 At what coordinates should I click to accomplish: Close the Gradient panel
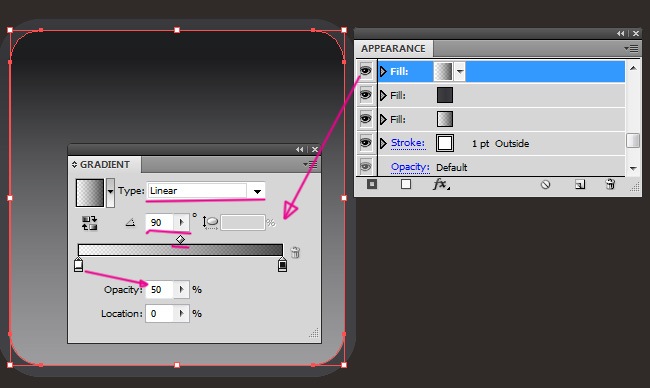point(315,150)
